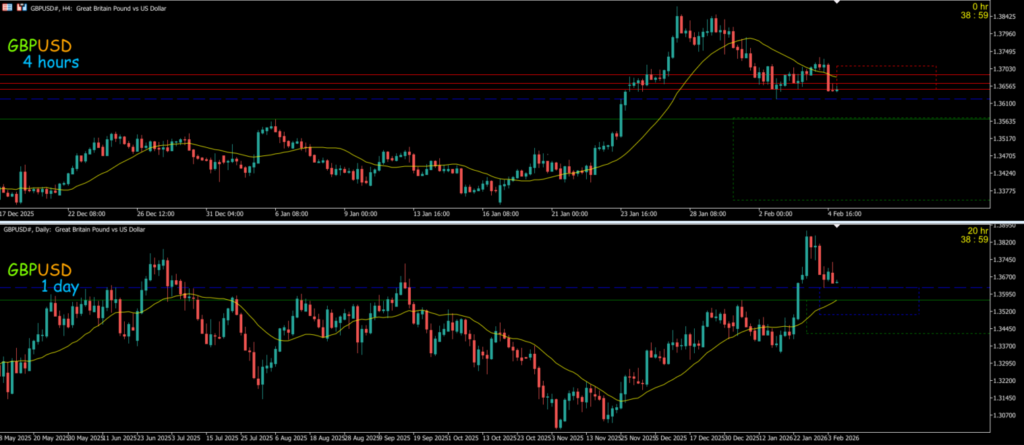This screenshot has height=445, width=1024.
Task: Click the 1.37030 price level on H4 scale
Action: click(x=1002, y=70)
